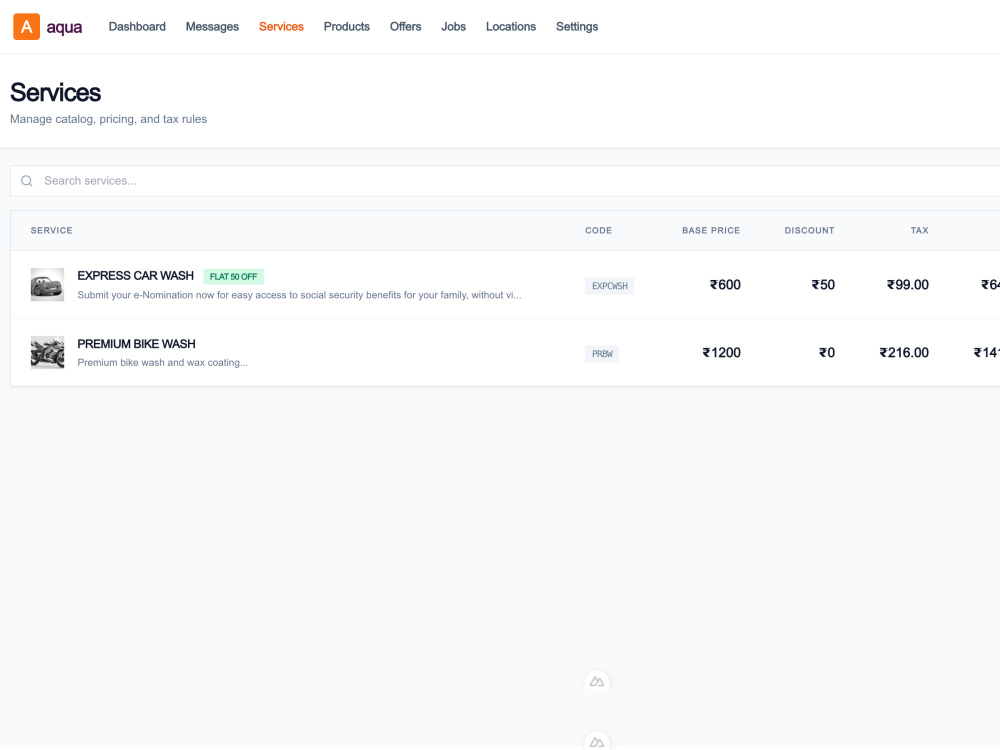Select the ₹99.00 tax cell
The height and width of the screenshot is (750, 1000).
(908, 285)
